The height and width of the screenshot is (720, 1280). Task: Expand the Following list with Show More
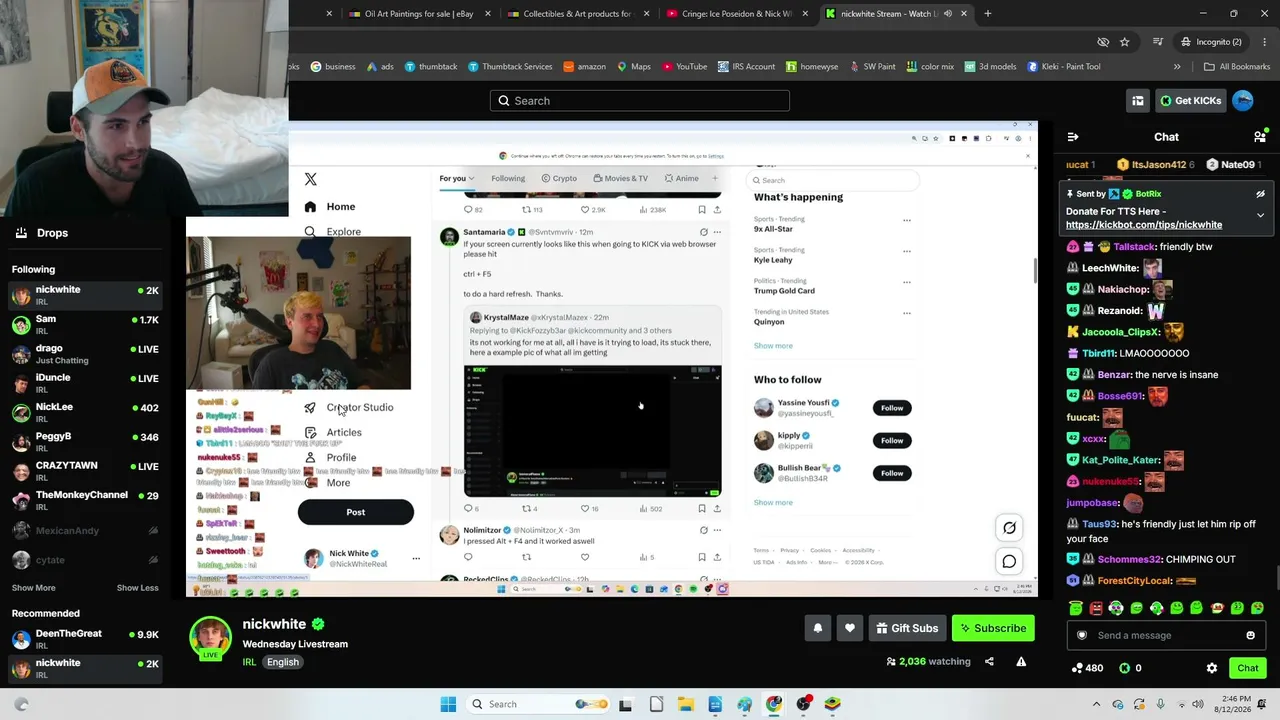34,588
